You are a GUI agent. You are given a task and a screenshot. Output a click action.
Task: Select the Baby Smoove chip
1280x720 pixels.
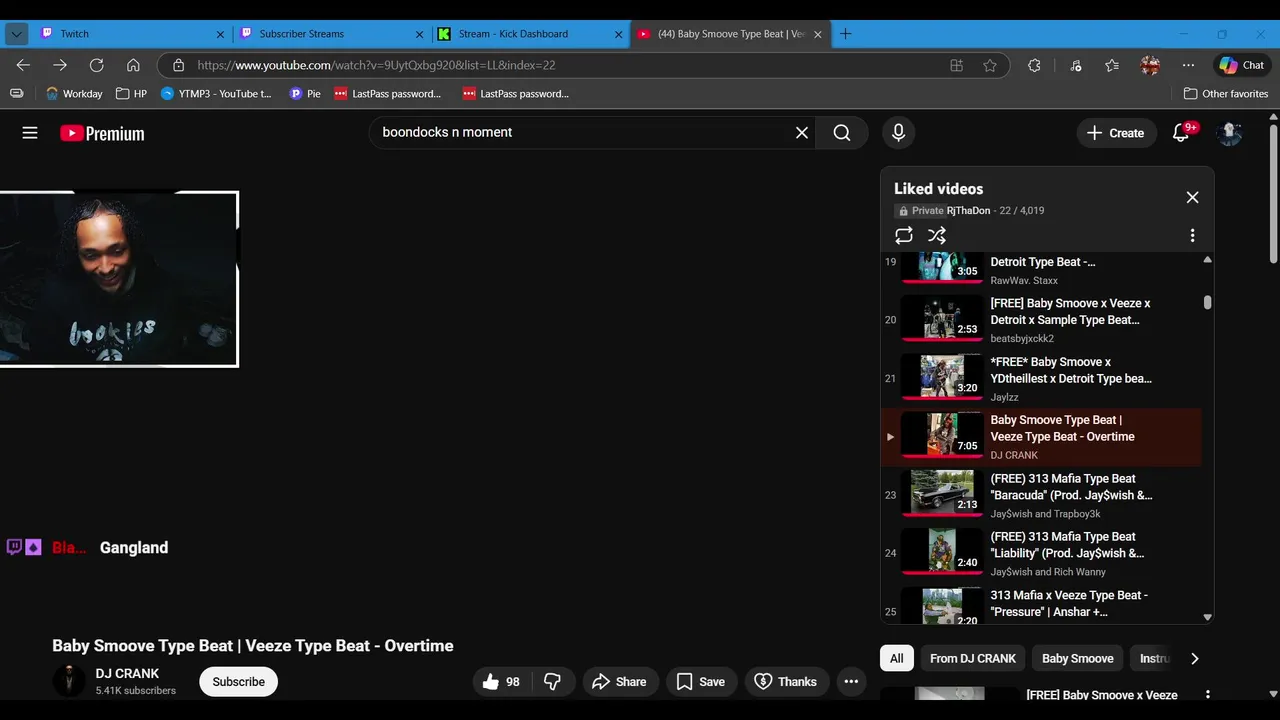(x=1078, y=658)
